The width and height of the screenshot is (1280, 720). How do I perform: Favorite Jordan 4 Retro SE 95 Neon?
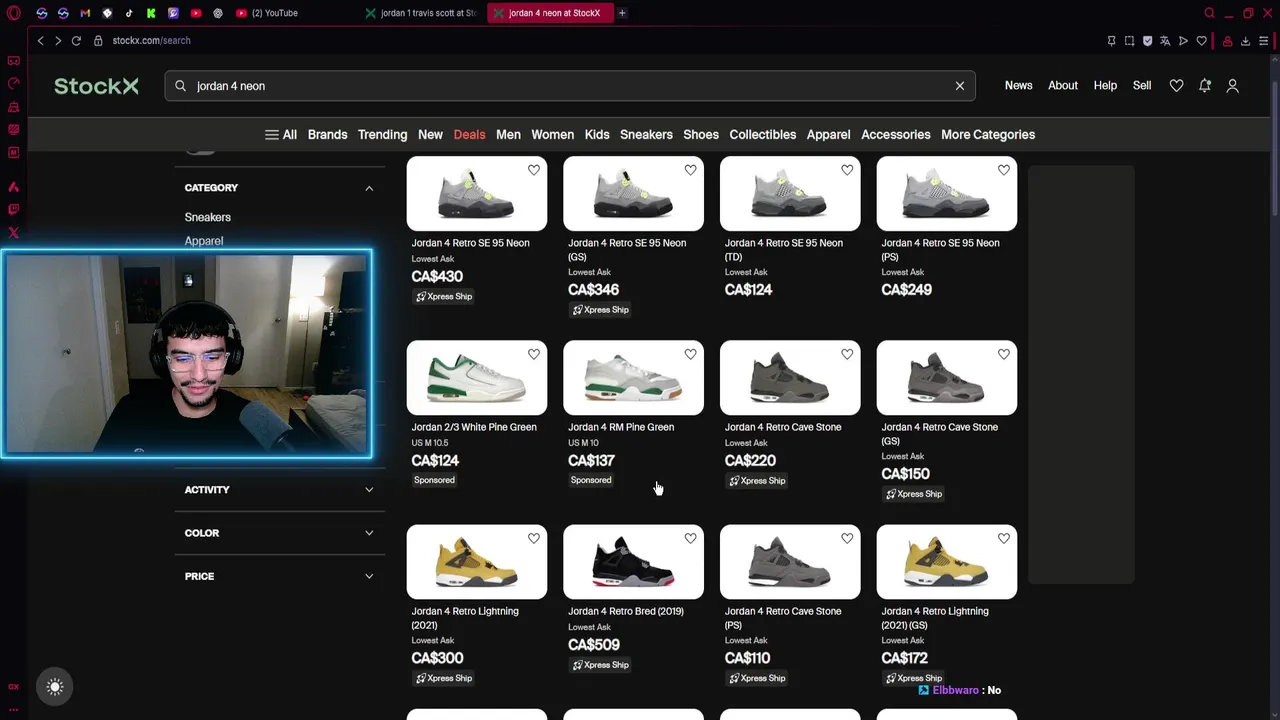coord(534,170)
